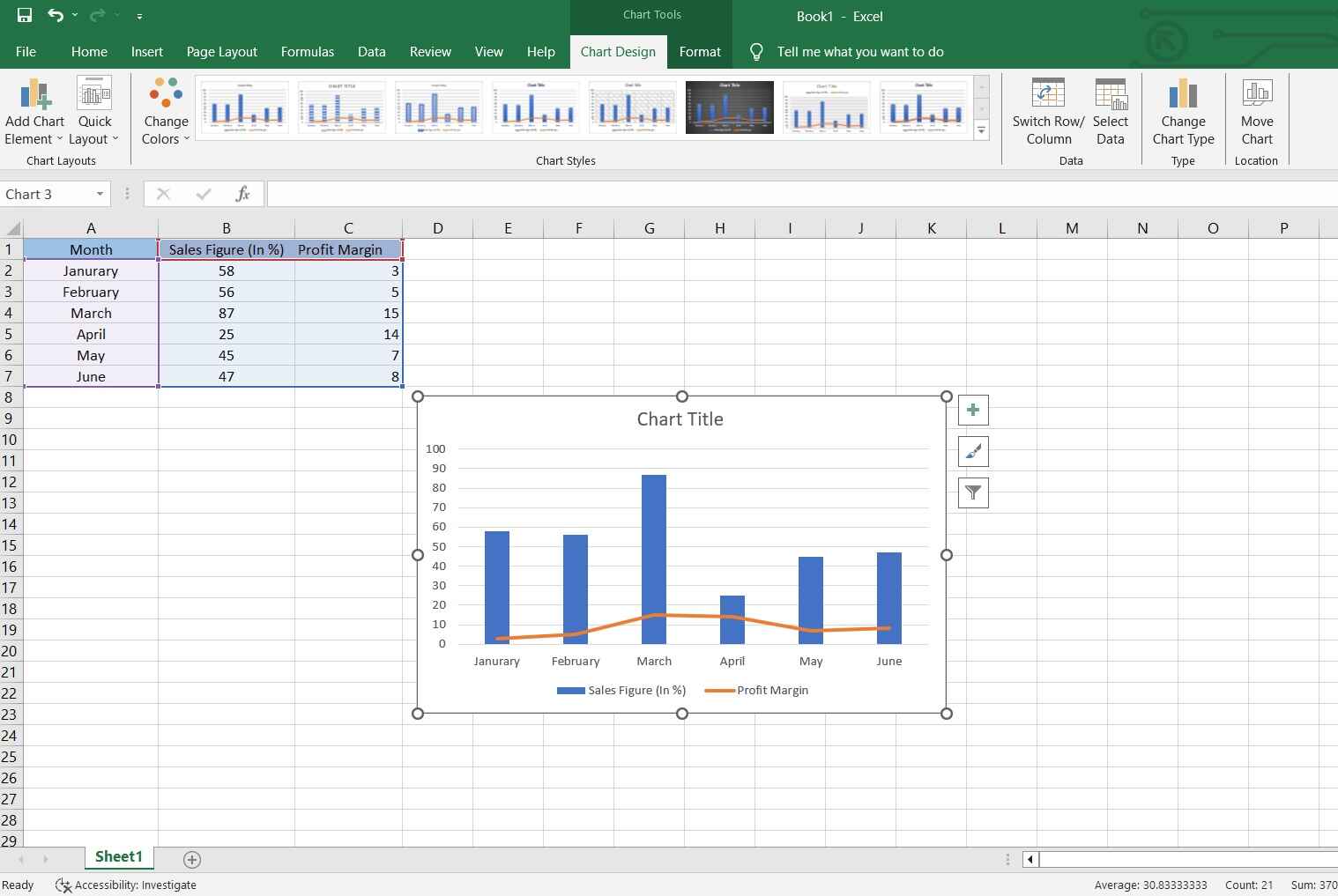Click the Profit Margin legend entry

756,690
